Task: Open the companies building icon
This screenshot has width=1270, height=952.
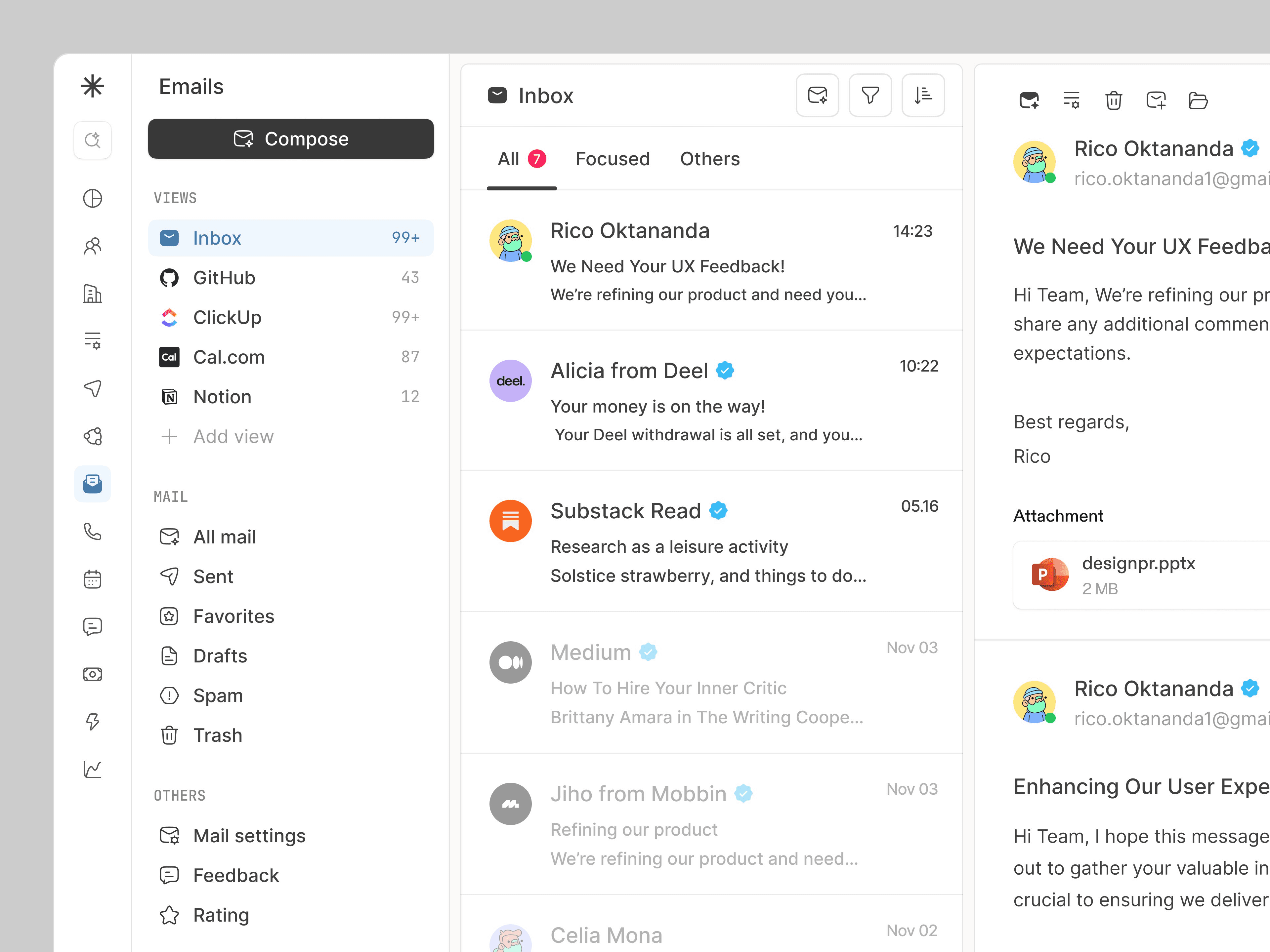Action: (x=92, y=294)
